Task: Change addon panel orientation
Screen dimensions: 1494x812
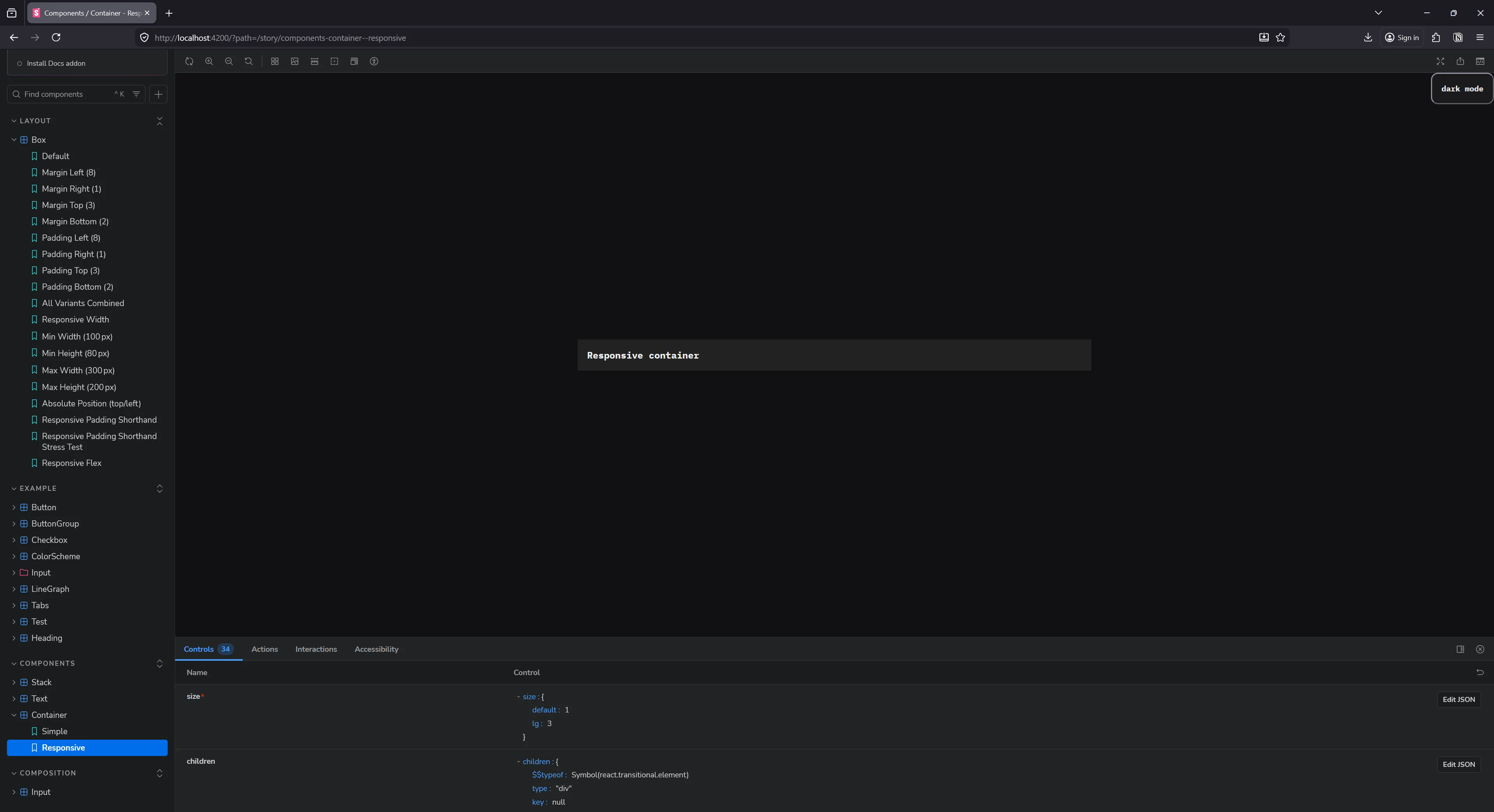Action: [x=1460, y=649]
